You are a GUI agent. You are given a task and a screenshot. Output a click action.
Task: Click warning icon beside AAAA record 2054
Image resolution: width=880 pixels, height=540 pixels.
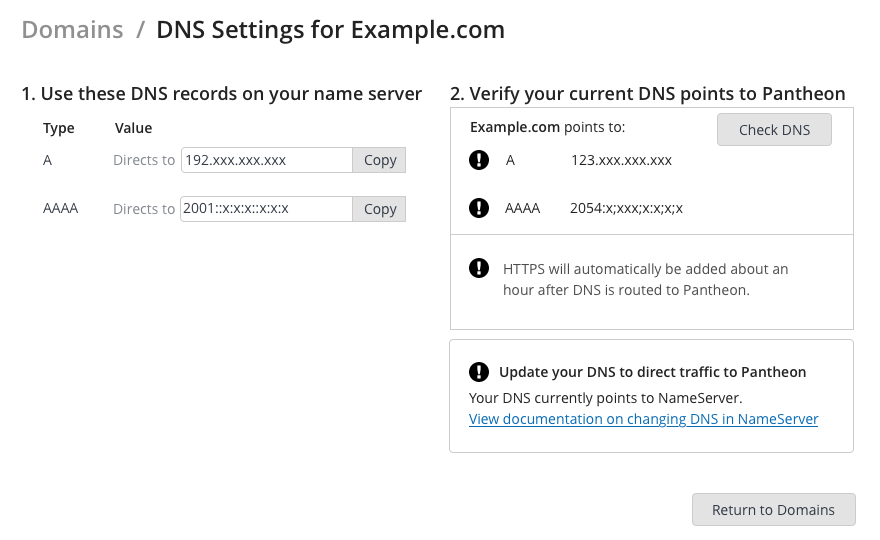(479, 208)
